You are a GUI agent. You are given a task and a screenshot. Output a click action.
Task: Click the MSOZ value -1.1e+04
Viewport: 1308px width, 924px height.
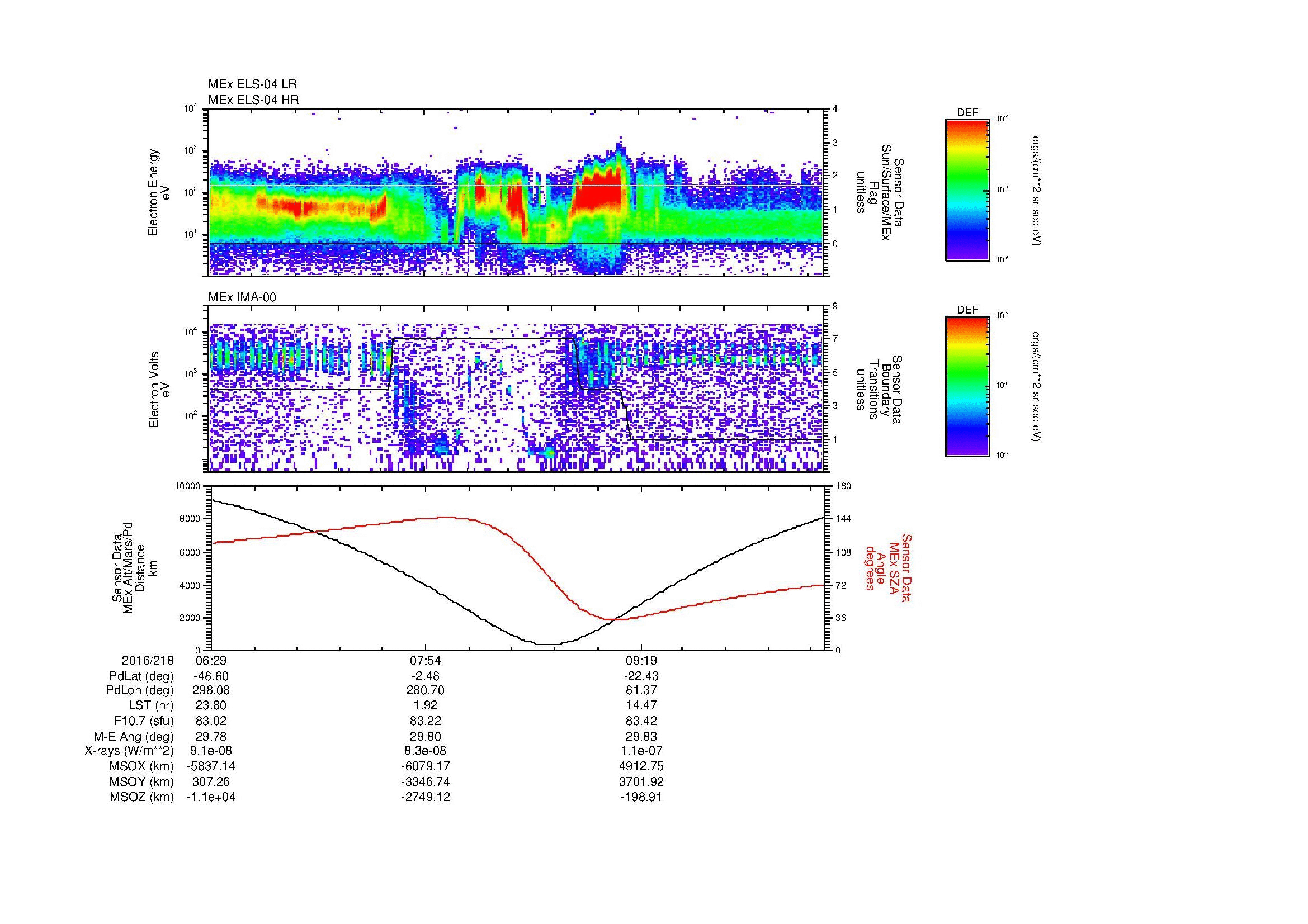211,797
